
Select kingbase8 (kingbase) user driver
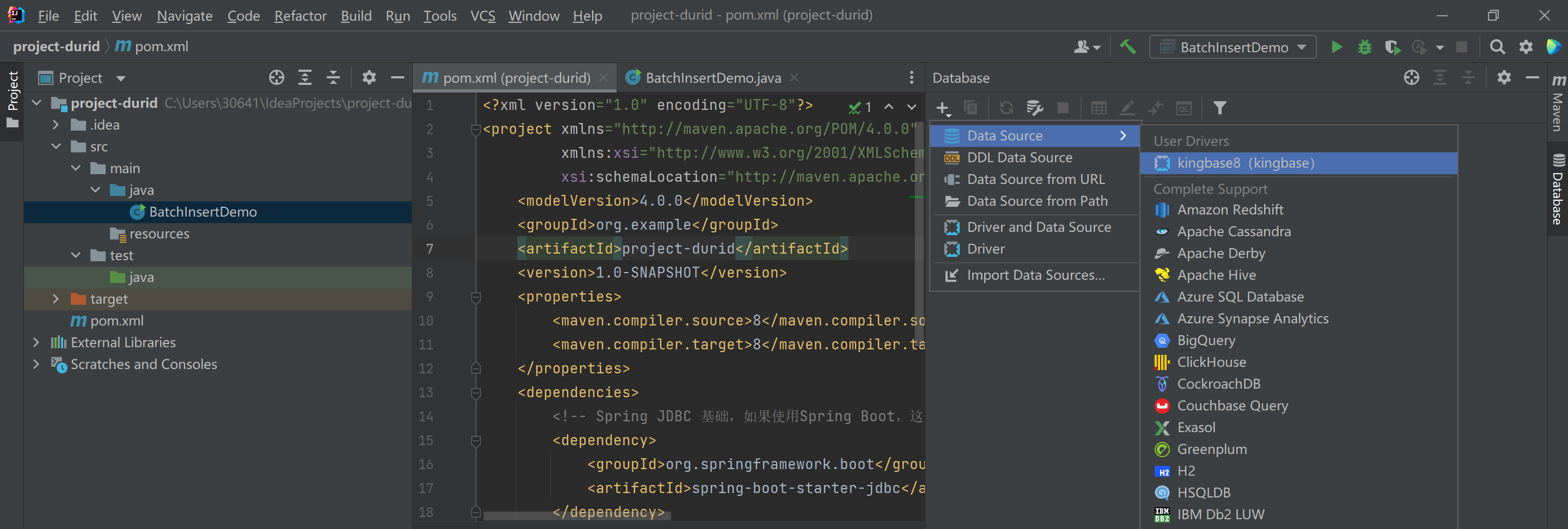point(1299,163)
